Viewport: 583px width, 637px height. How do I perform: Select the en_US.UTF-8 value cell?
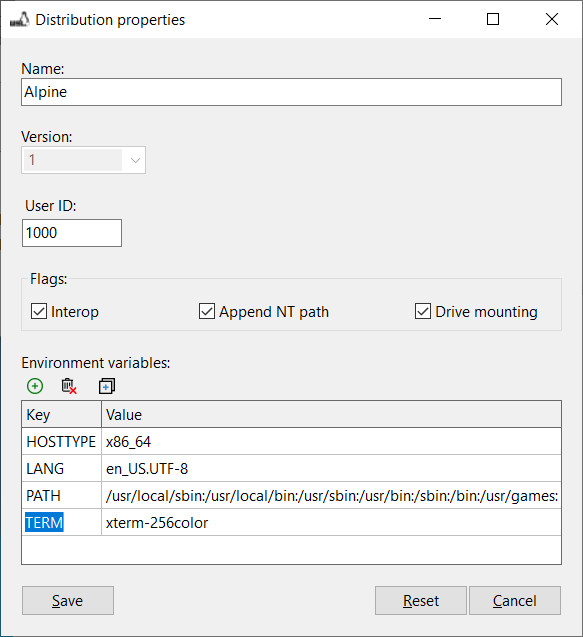(332, 468)
